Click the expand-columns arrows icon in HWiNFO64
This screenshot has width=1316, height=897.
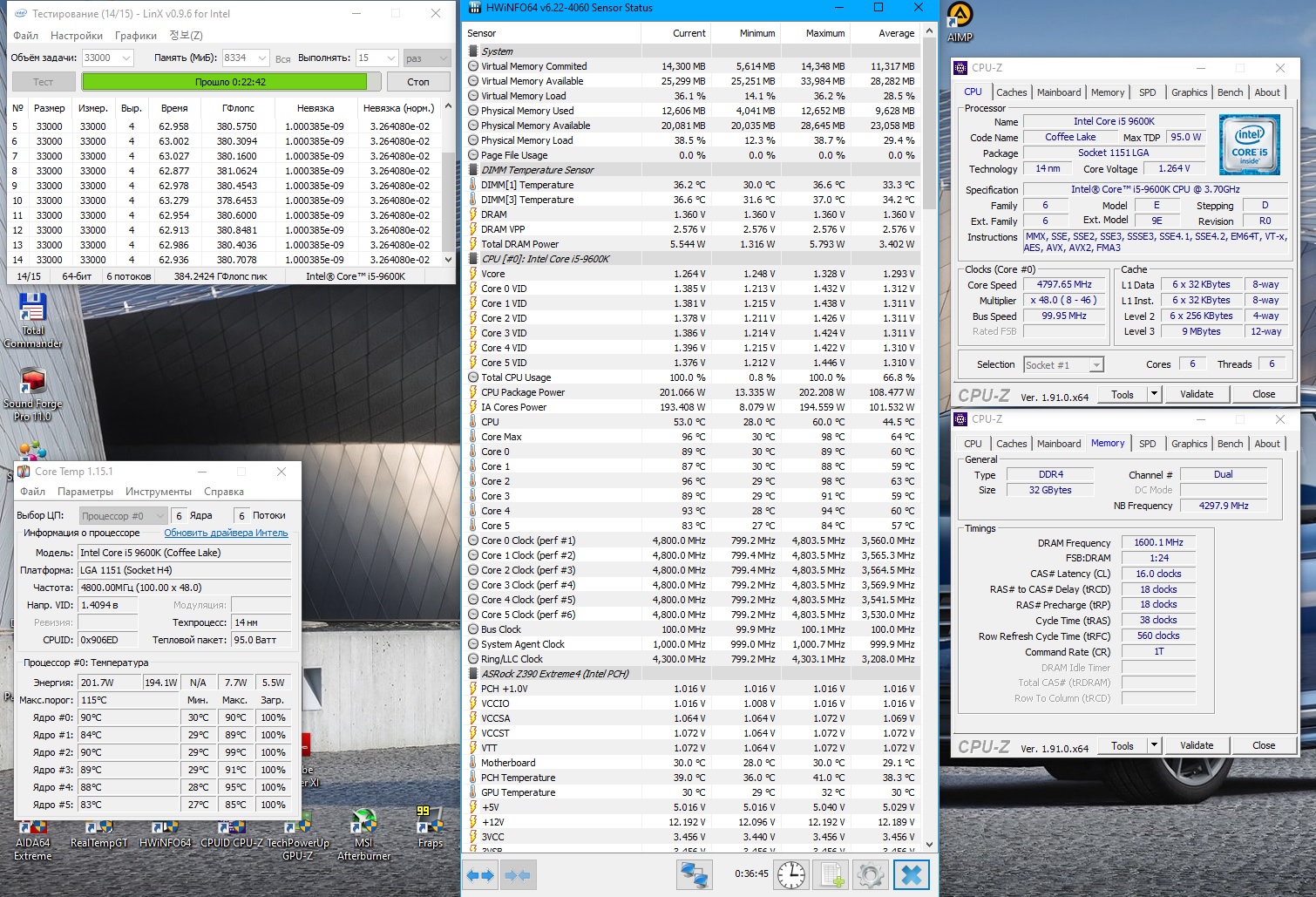480,875
